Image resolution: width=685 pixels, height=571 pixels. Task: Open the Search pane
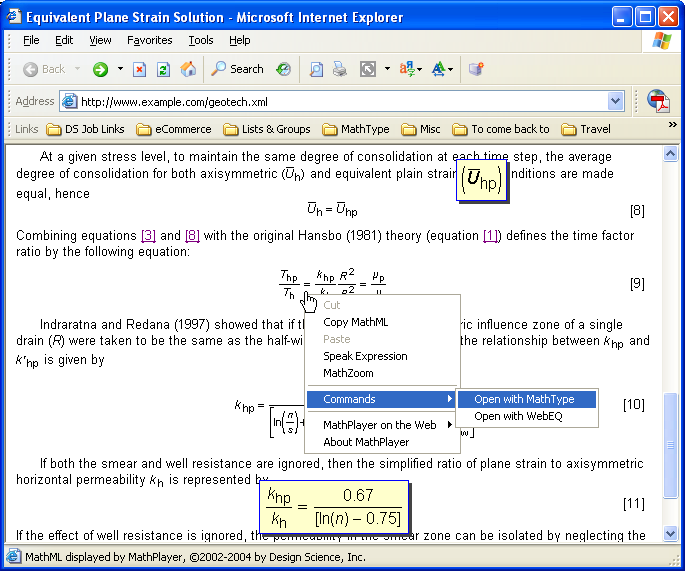pyautogui.click(x=237, y=69)
